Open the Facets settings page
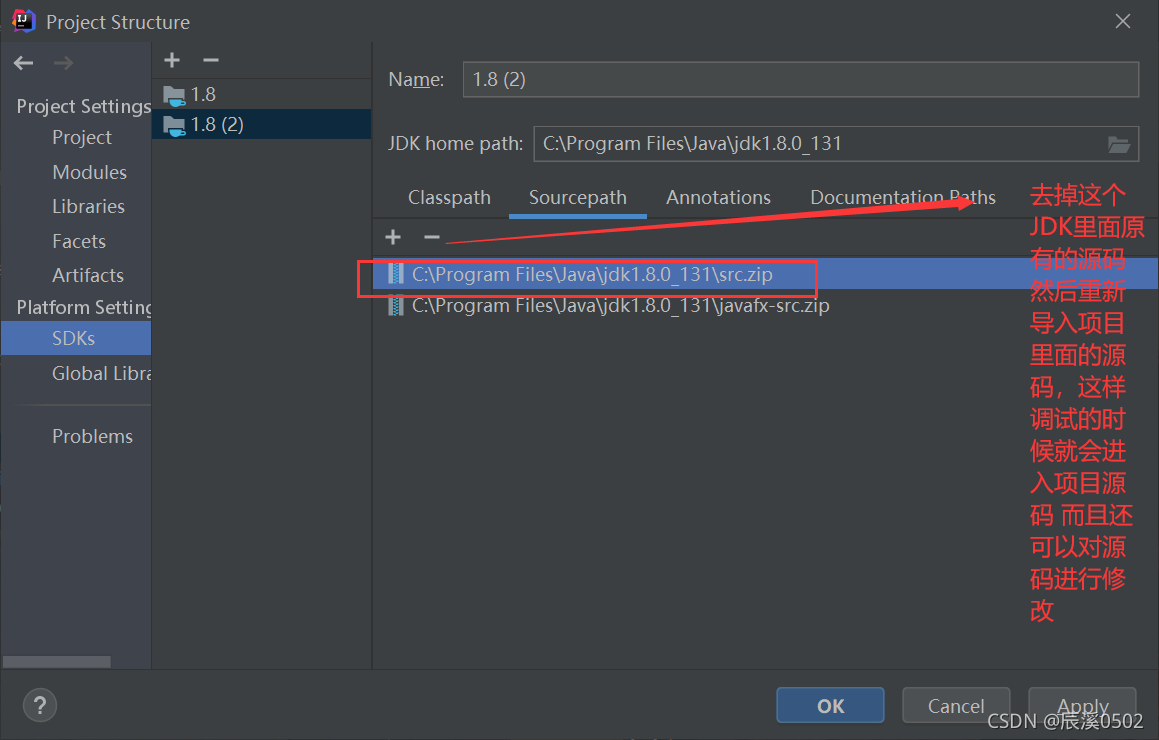 (79, 241)
